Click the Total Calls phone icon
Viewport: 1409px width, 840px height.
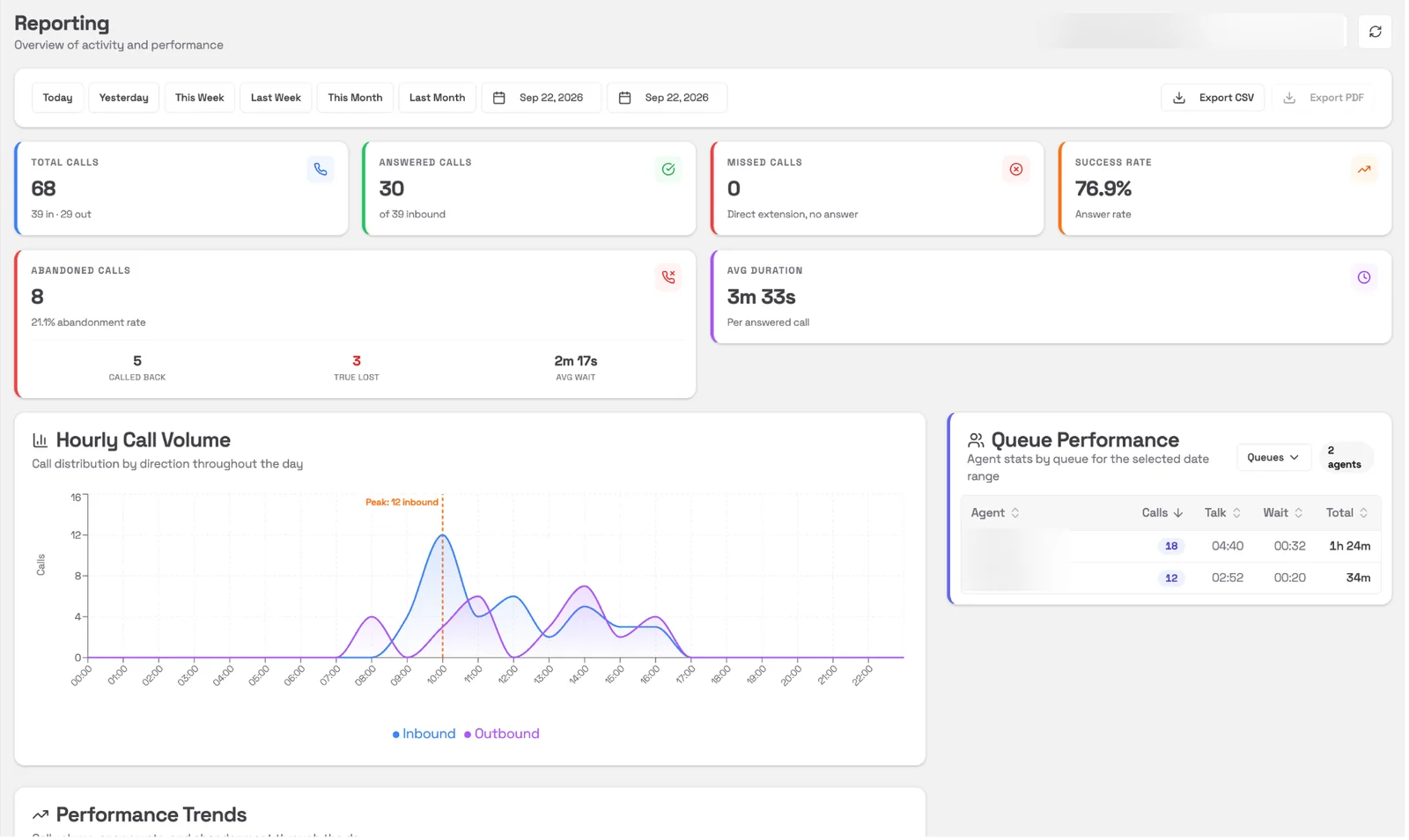(321, 169)
